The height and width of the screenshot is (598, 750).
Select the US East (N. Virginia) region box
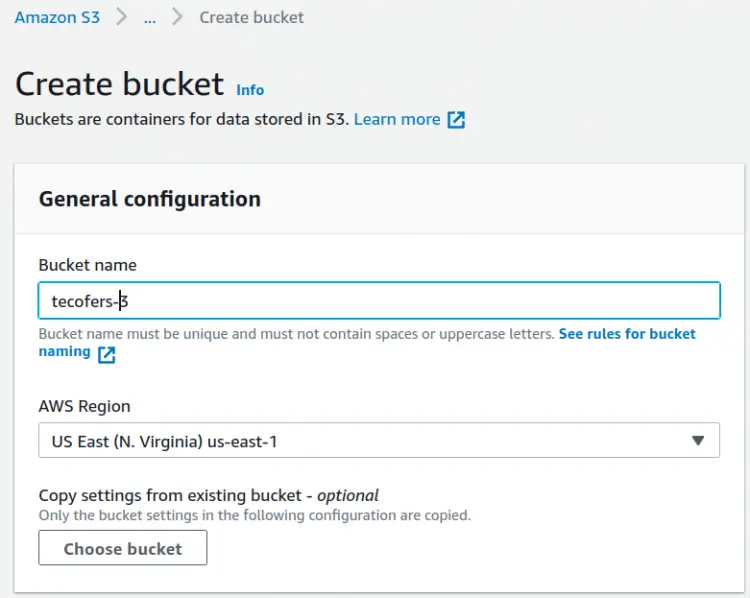[378, 440]
